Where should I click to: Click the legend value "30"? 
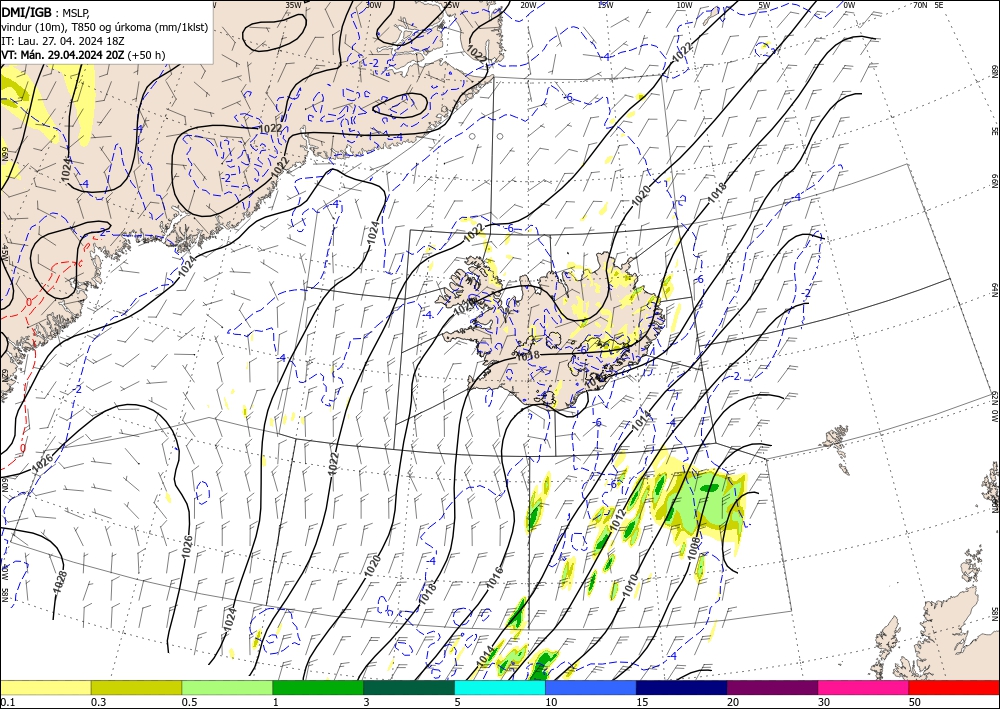[824, 702]
